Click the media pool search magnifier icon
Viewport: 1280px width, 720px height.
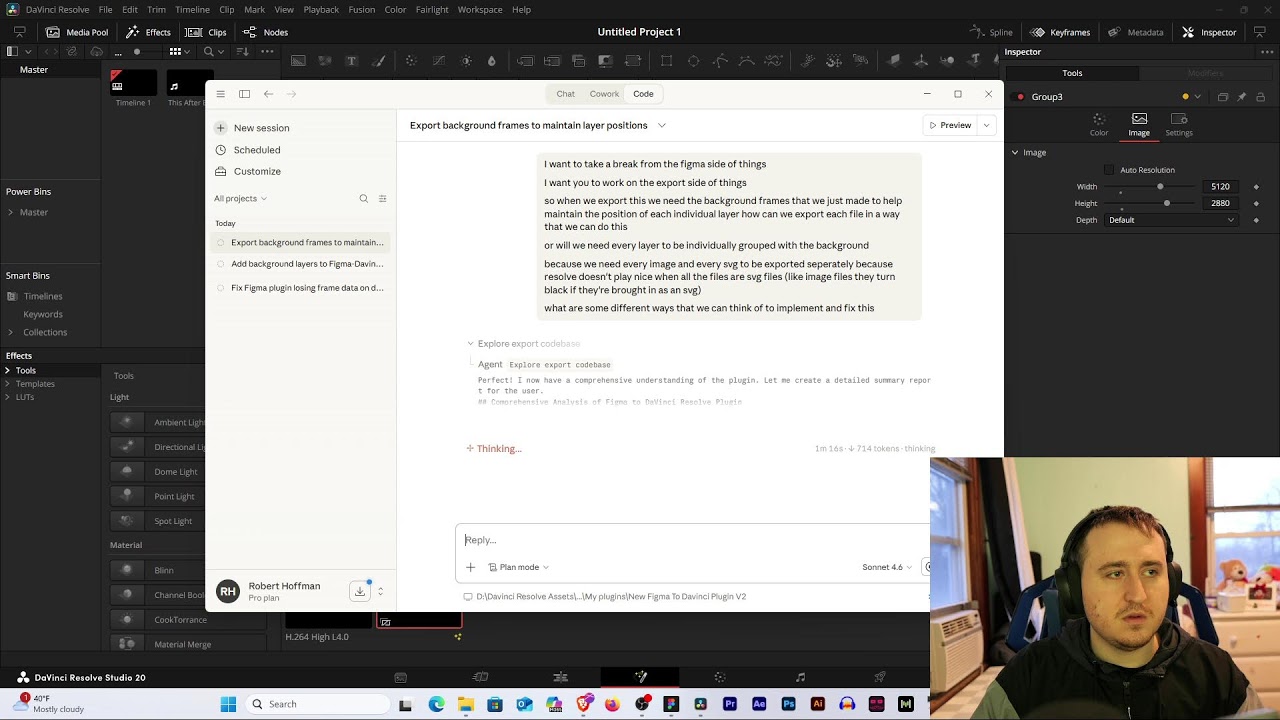pyautogui.click(x=209, y=51)
